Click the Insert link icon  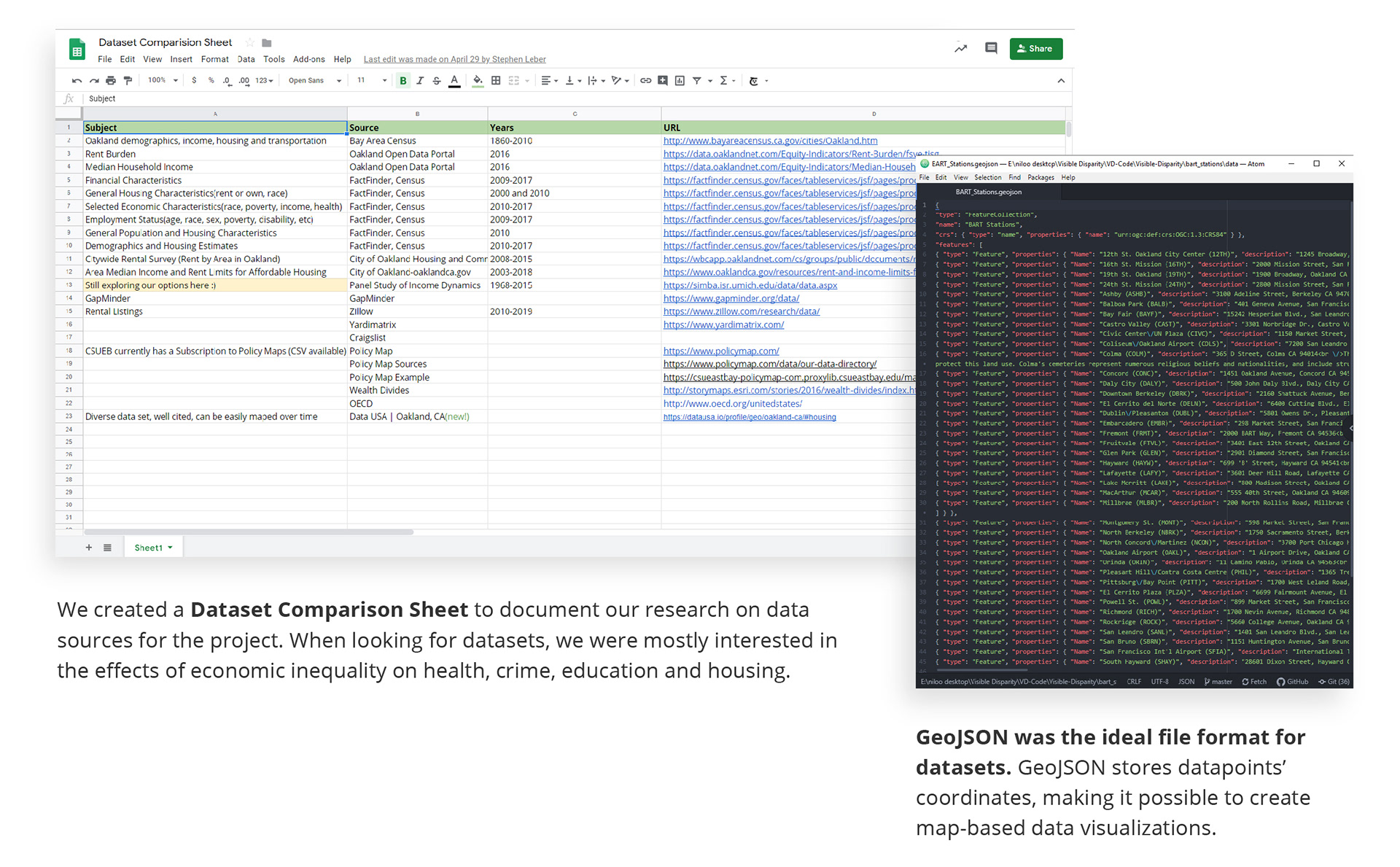click(x=646, y=81)
